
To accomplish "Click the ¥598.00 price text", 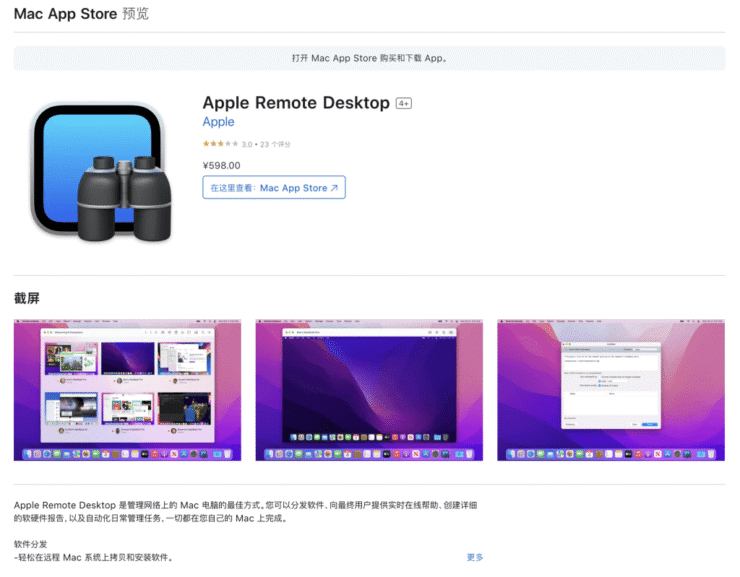I will click(x=221, y=165).
